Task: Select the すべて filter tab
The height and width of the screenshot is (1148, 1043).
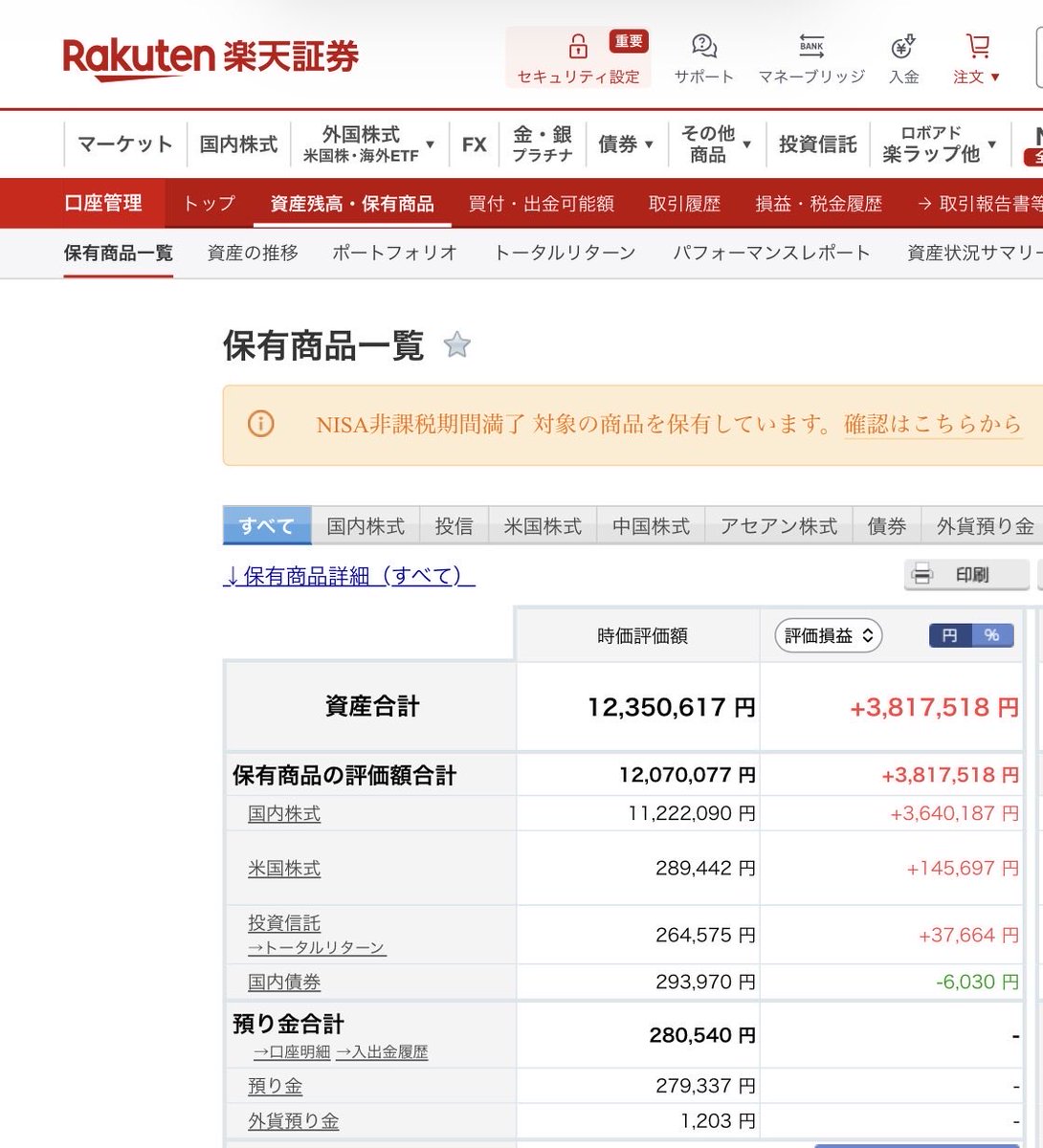Action: pyautogui.click(x=267, y=525)
